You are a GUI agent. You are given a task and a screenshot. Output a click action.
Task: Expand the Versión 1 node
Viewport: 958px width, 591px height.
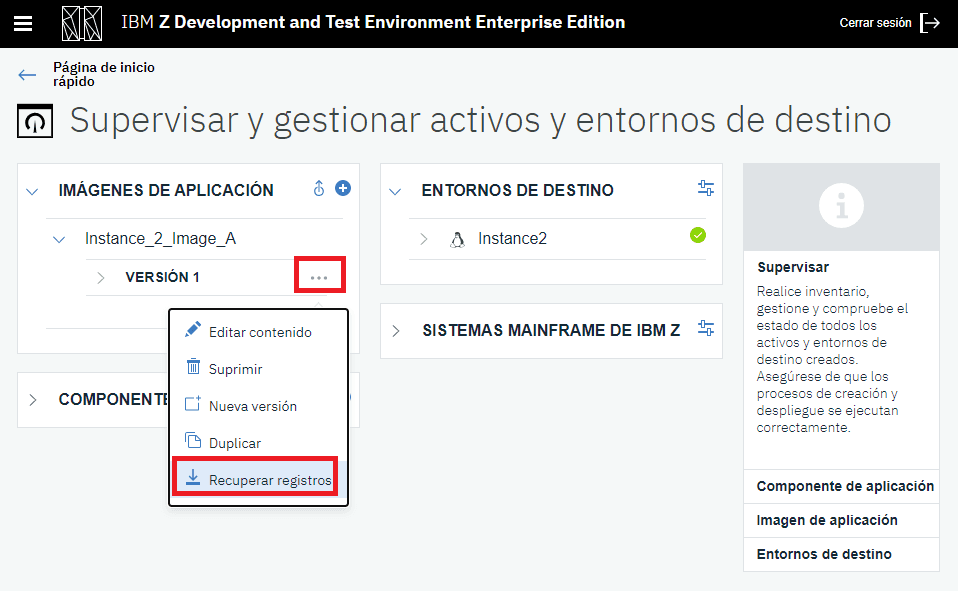pyautogui.click(x=100, y=278)
